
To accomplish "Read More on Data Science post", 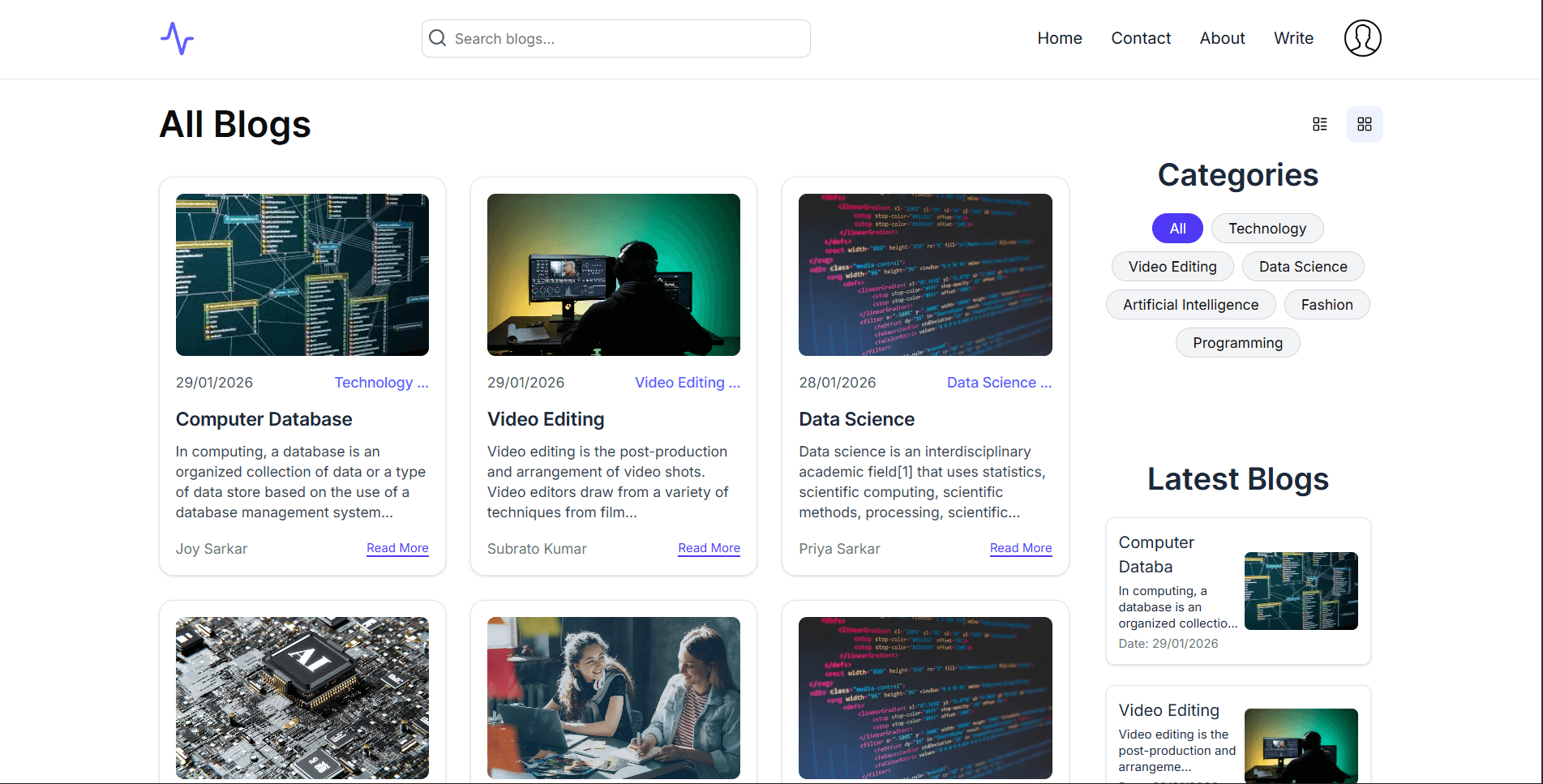I will coord(1021,548).
